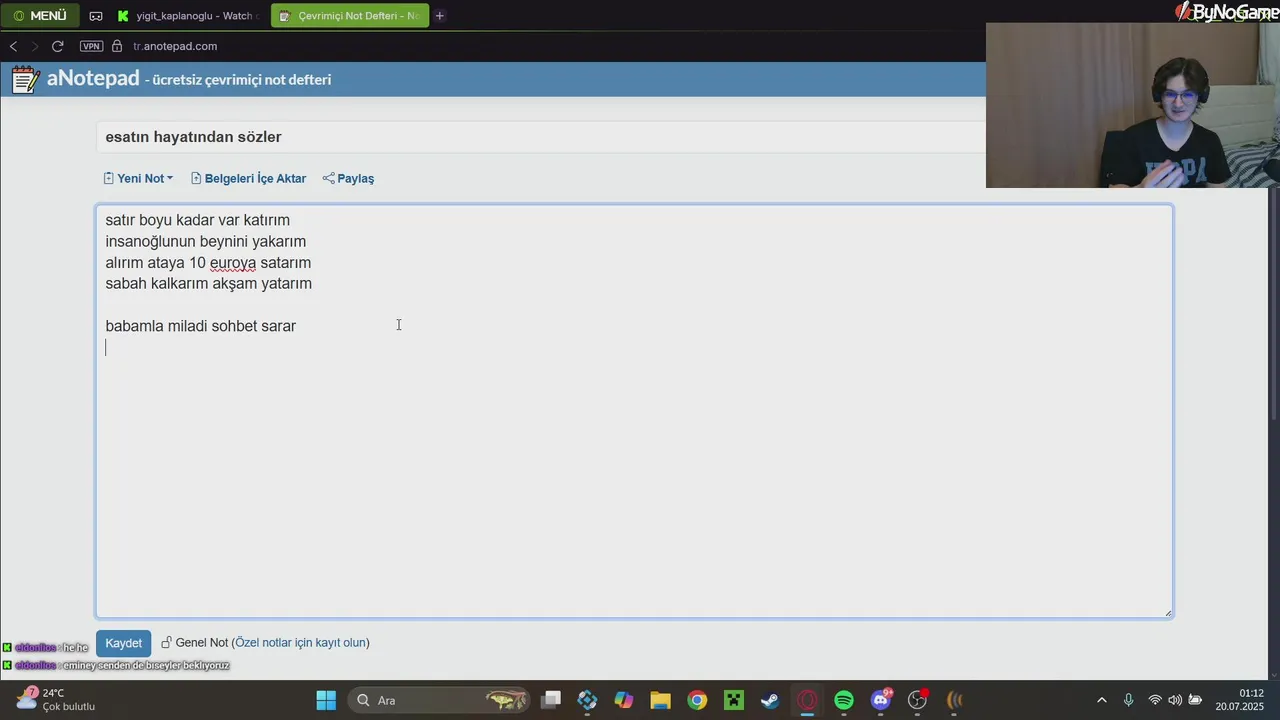Grab the text area resize handle corner

[1167, 612]
